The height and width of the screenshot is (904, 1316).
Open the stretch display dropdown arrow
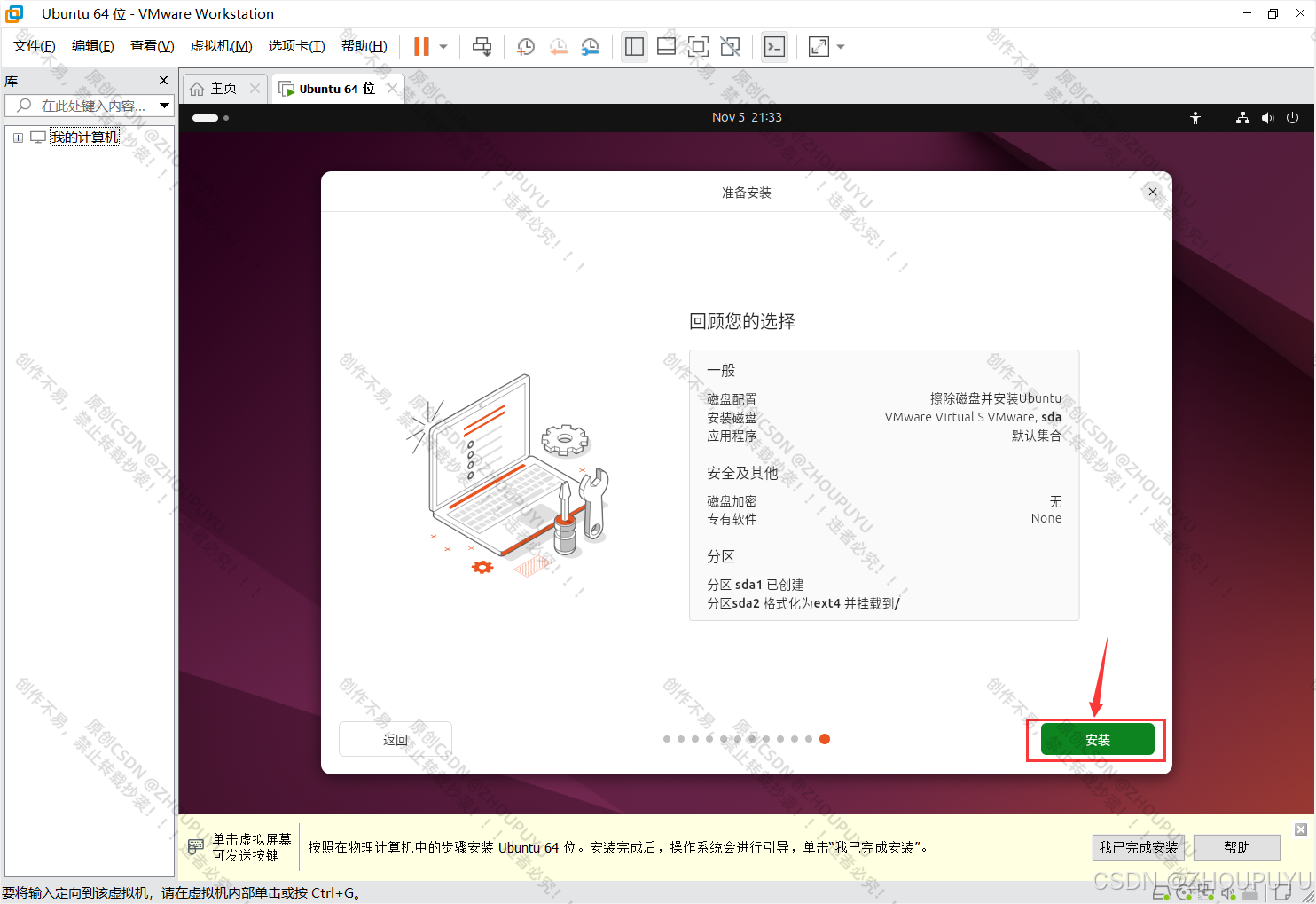pyautogui.click(x=841, y=47)
